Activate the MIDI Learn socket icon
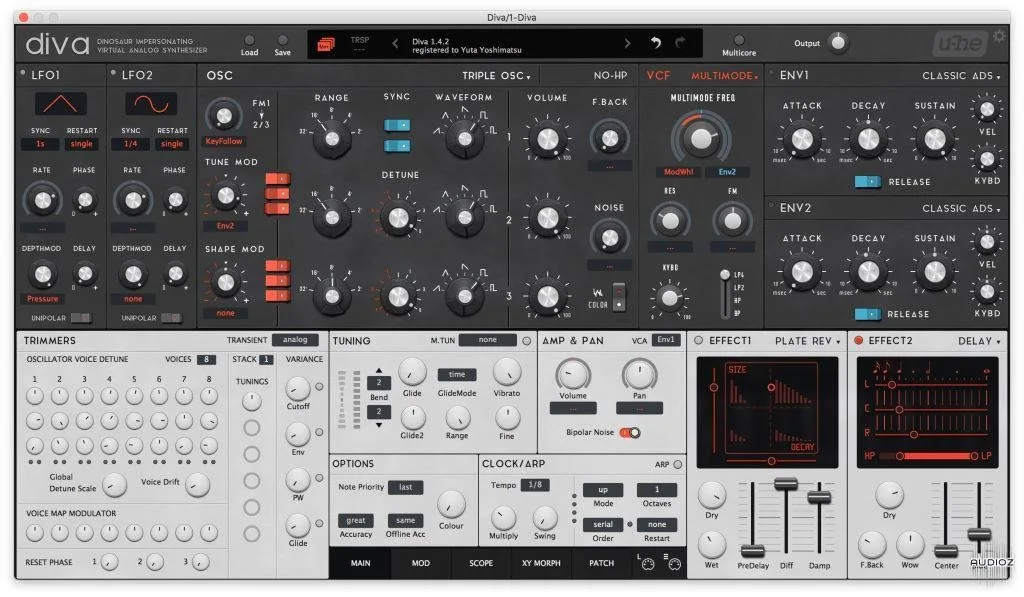The image size is (1024, 597). pyautogui.click(x=647, y=564)
